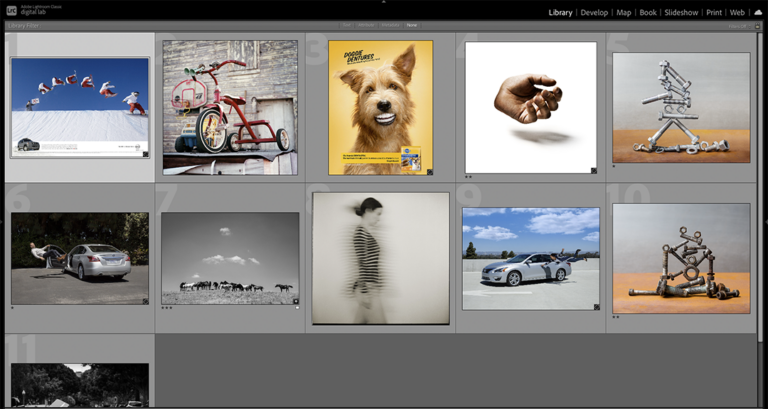Enable the Metadata library filter
This screenshot has height=409, width=768.
pos(390,25)
